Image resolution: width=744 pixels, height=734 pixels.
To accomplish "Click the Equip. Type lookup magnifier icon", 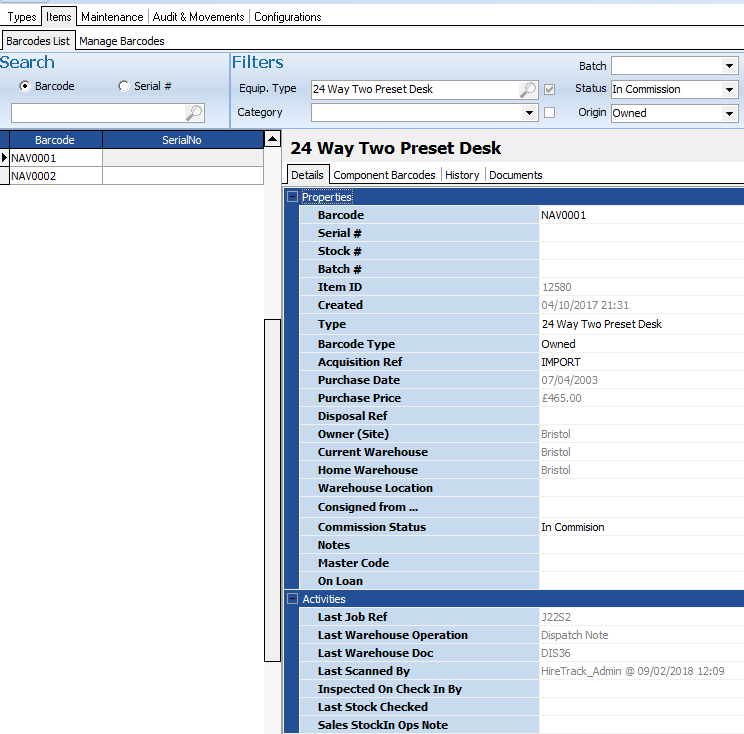I will [528, 90].
